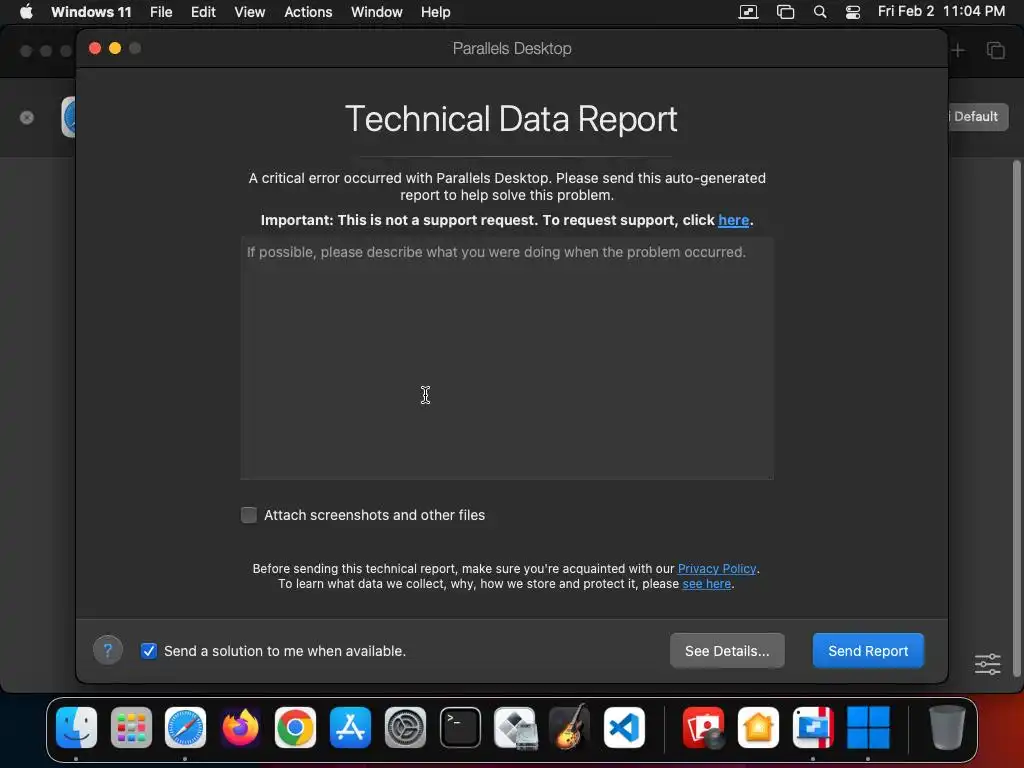The image size is (1024, 768).
Task: Uncheck Send a solution to me when available
Action: (x=149, y=651)
